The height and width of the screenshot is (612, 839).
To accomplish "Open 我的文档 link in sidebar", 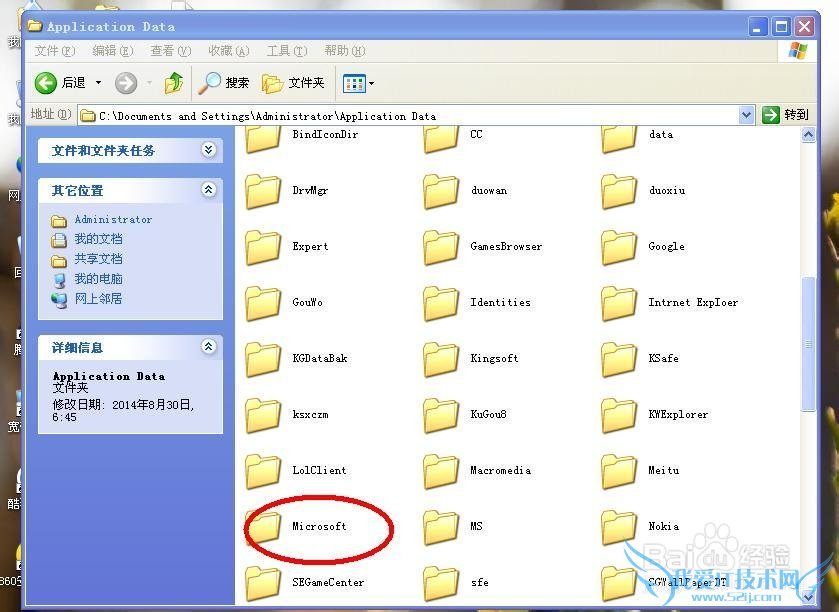I will 98,239.
